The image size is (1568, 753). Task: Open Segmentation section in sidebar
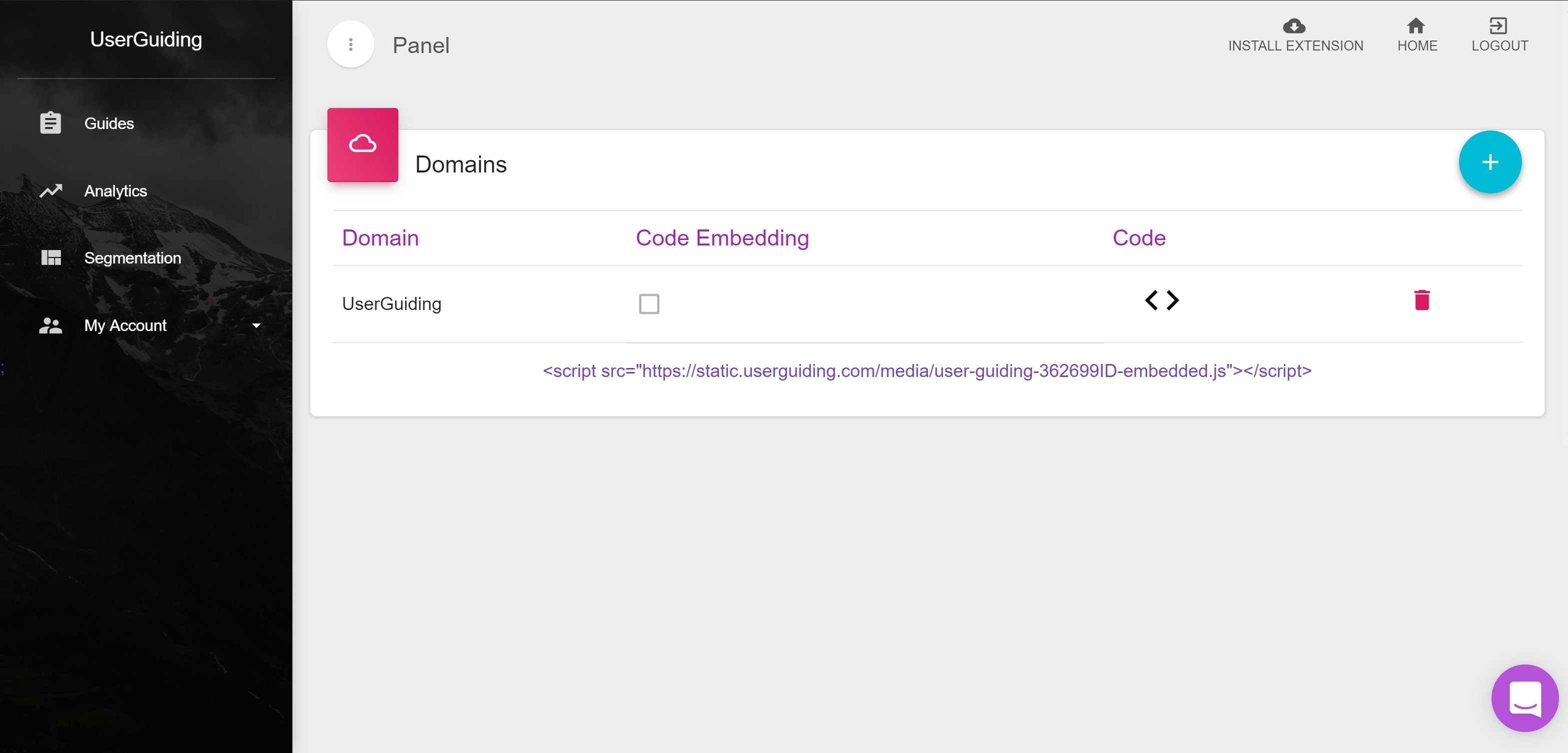132,258
